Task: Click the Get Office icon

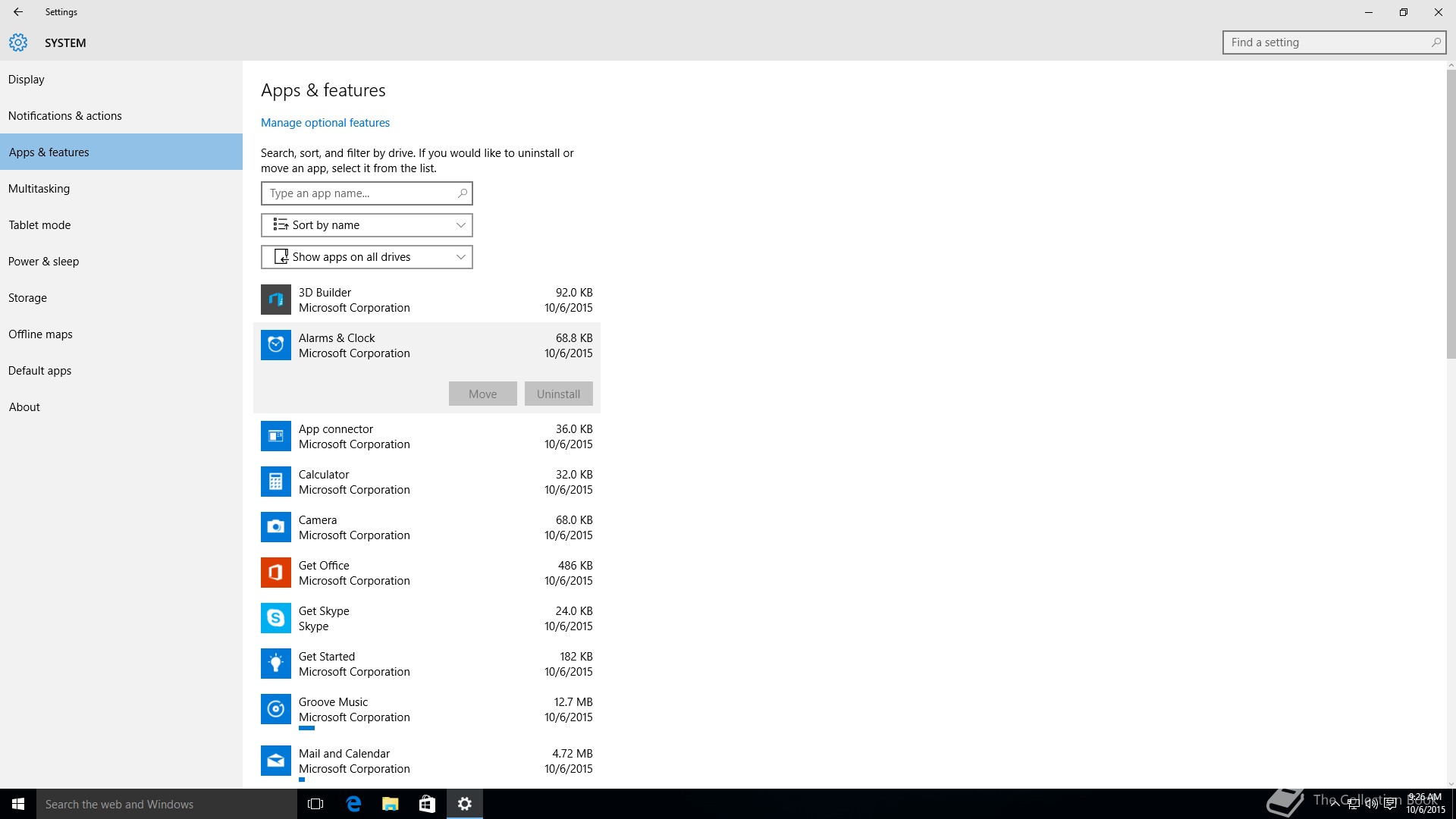Action: [276, 573]
